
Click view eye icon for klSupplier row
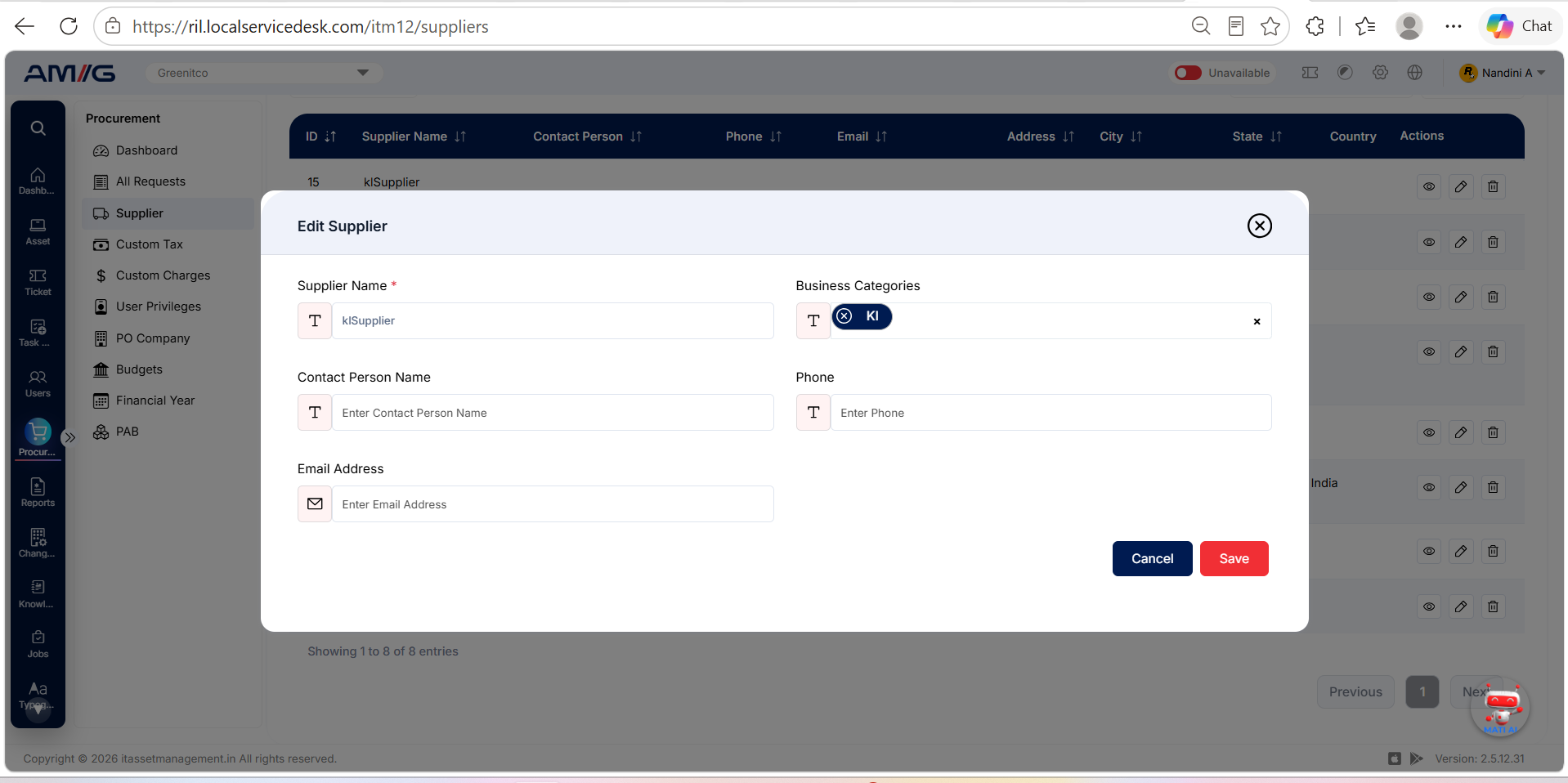pos(1429,186)
